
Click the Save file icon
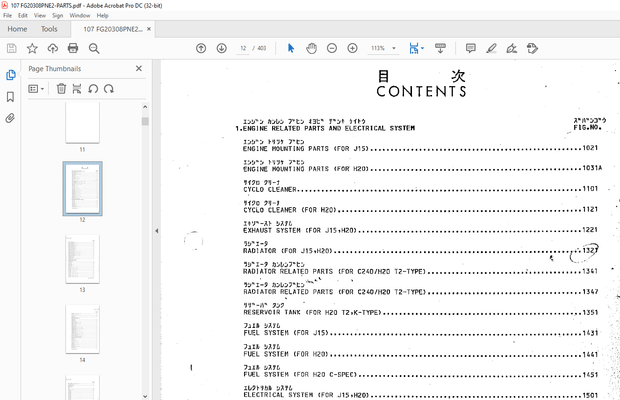point(11,48)
